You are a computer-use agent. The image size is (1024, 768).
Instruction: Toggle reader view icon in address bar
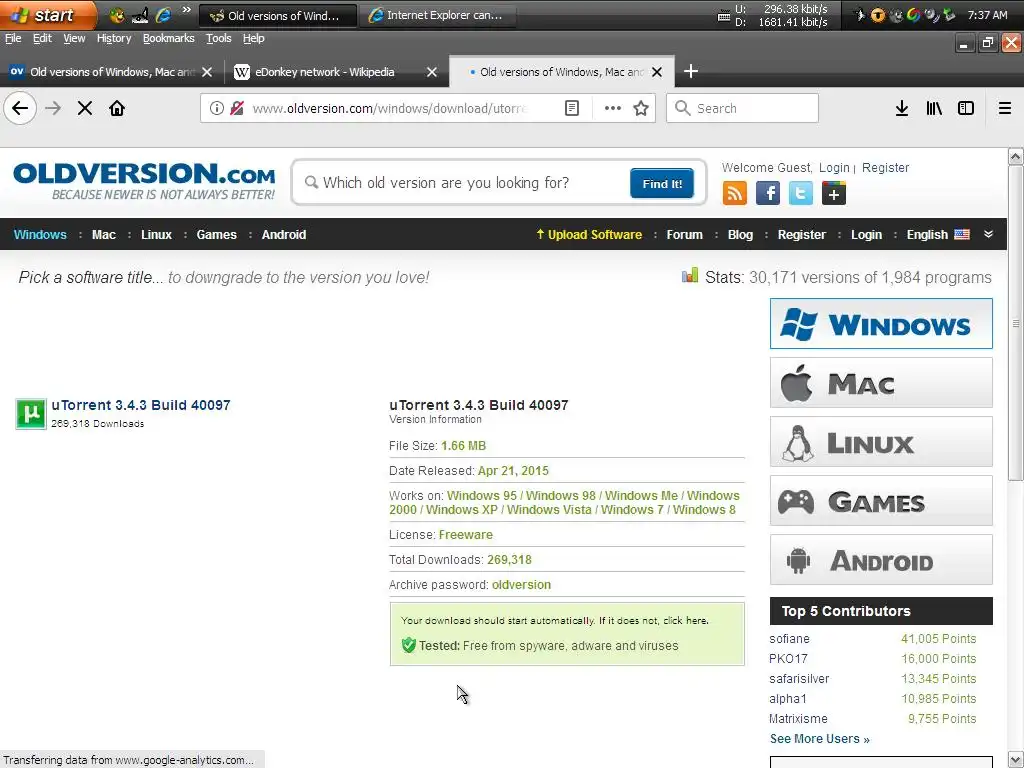[x=572, y=108]
